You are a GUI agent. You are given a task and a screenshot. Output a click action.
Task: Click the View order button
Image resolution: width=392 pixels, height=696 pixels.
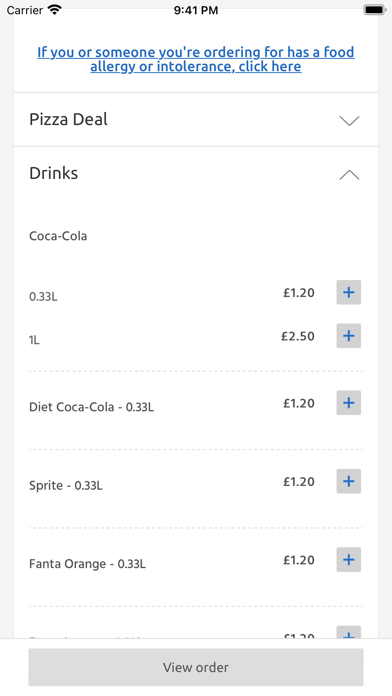pyautogui.click(x=196, y=667)
